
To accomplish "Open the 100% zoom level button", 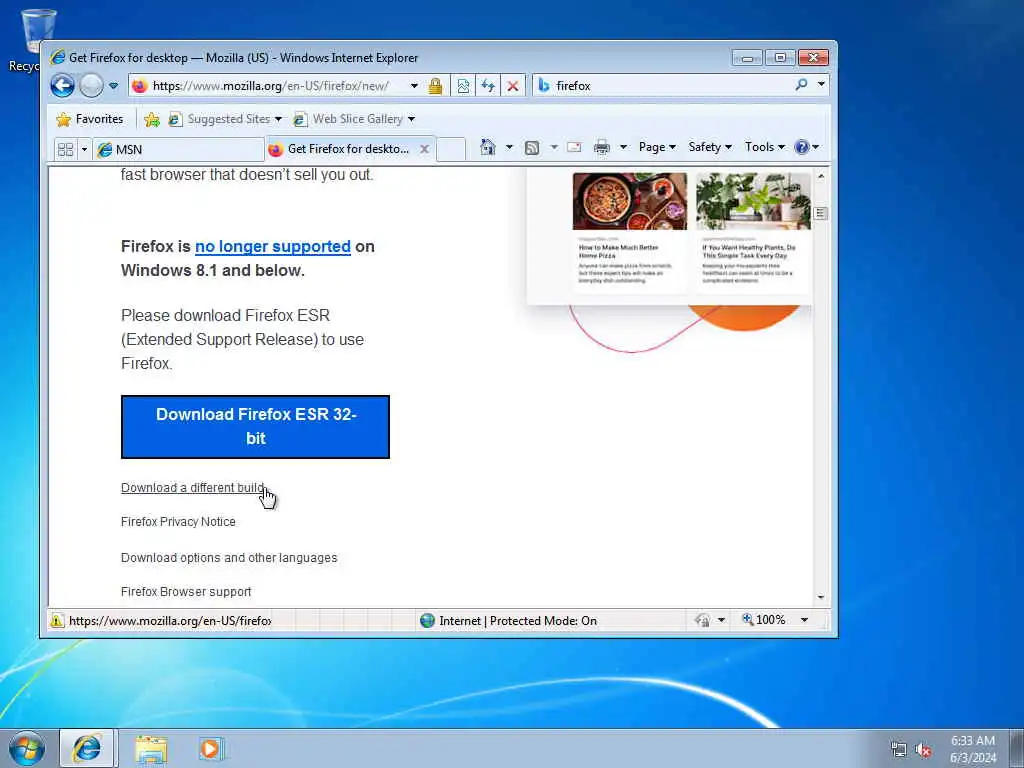I will [x=764, y=620].
